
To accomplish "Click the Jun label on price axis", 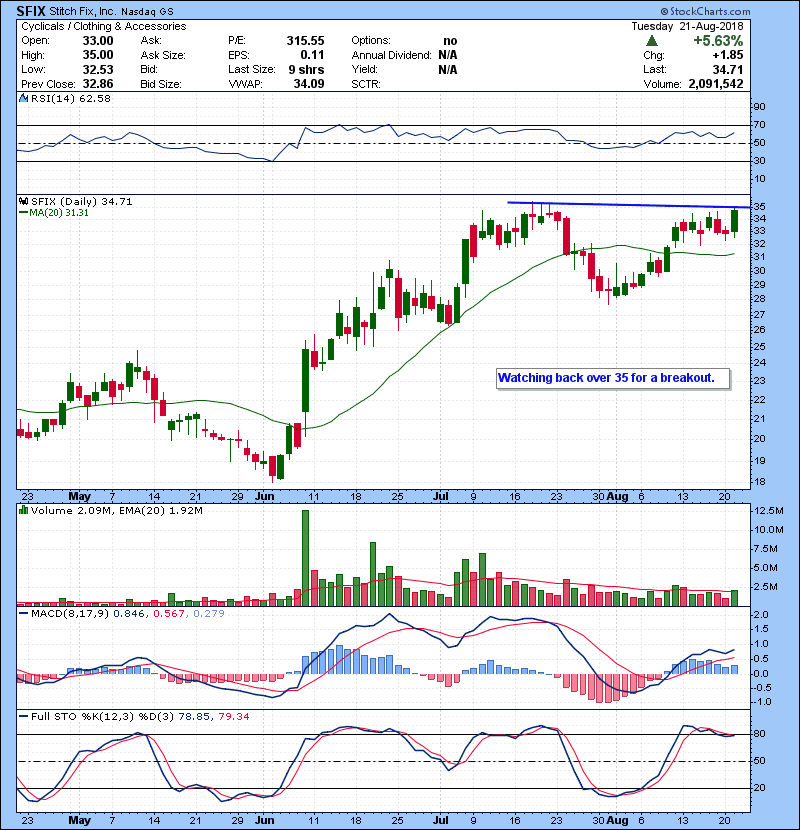I will pyautogui.click(x=265, y=496).
